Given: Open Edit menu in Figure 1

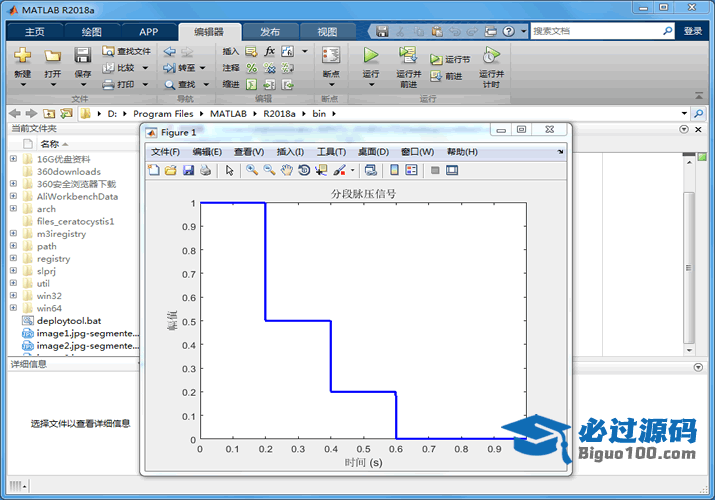Looking at the screenshot, I should click(x=207, y=152).
